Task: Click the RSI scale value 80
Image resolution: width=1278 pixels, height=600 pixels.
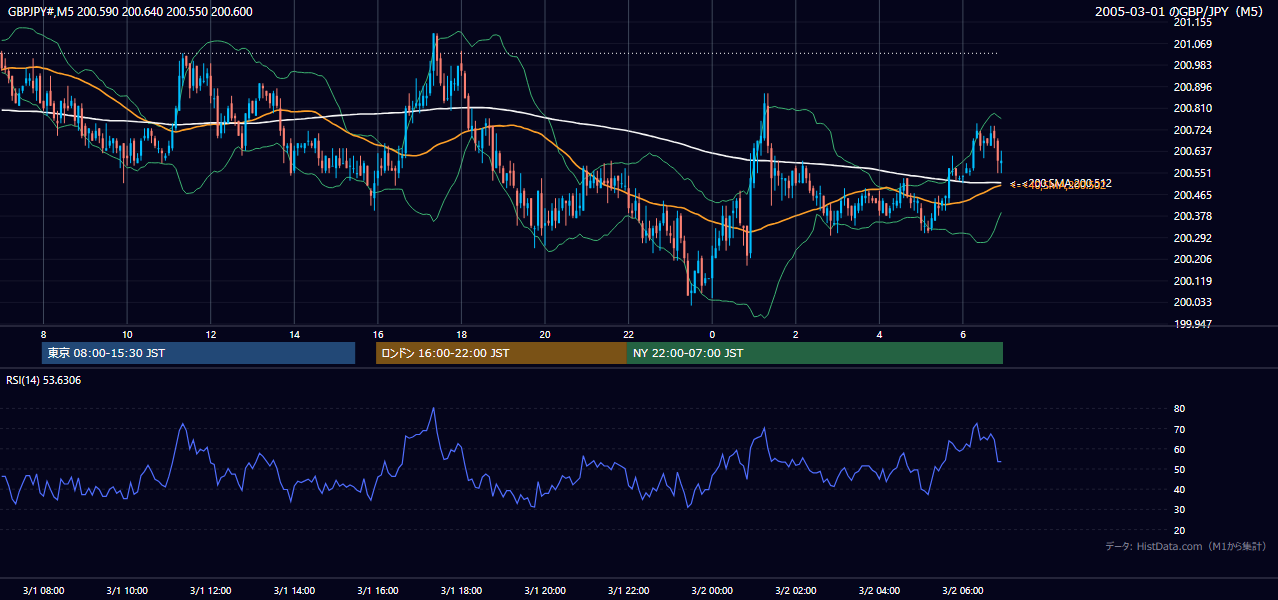Action: tap(1179, 409)
